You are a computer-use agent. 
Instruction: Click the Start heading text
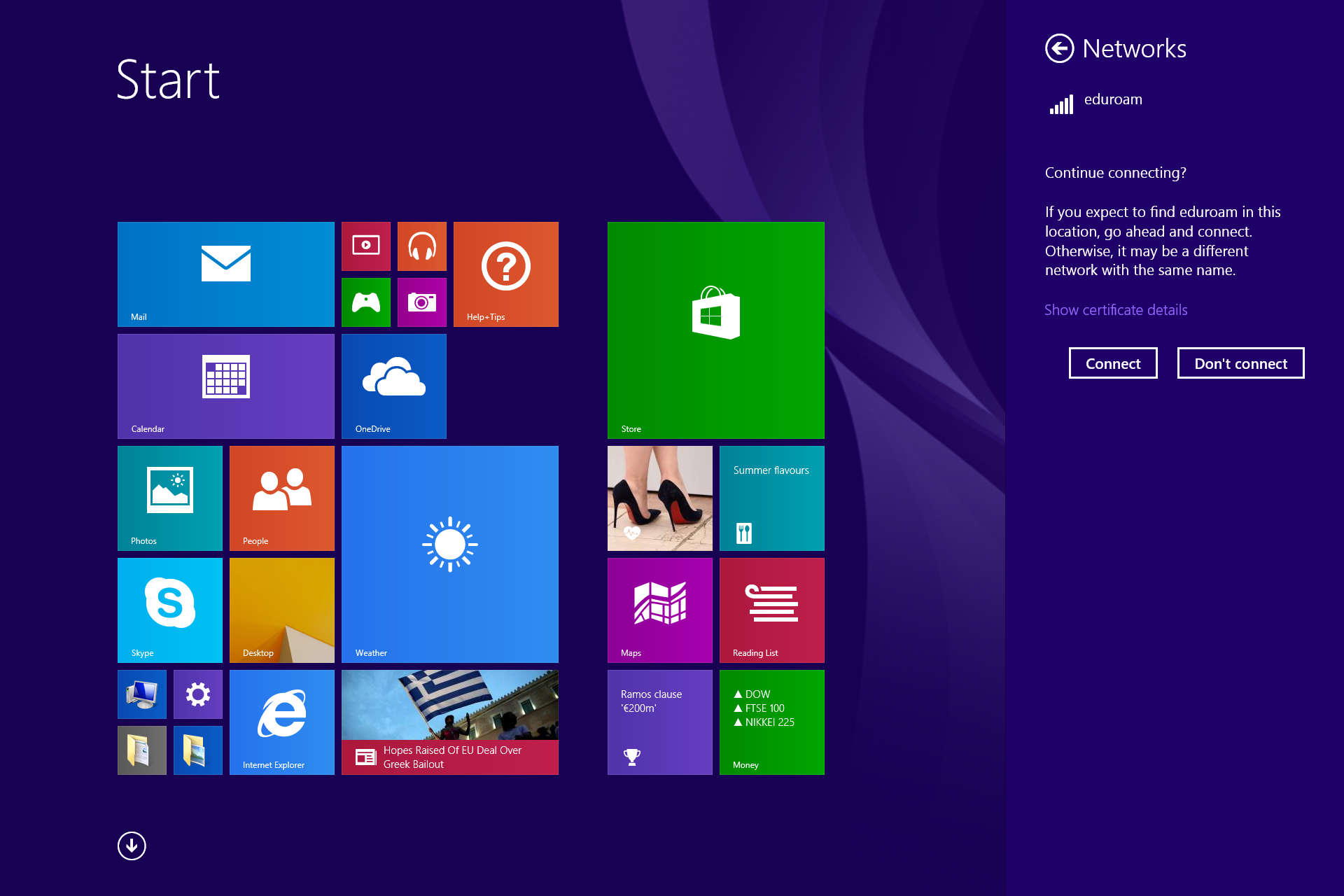click(x=168, y=80)
